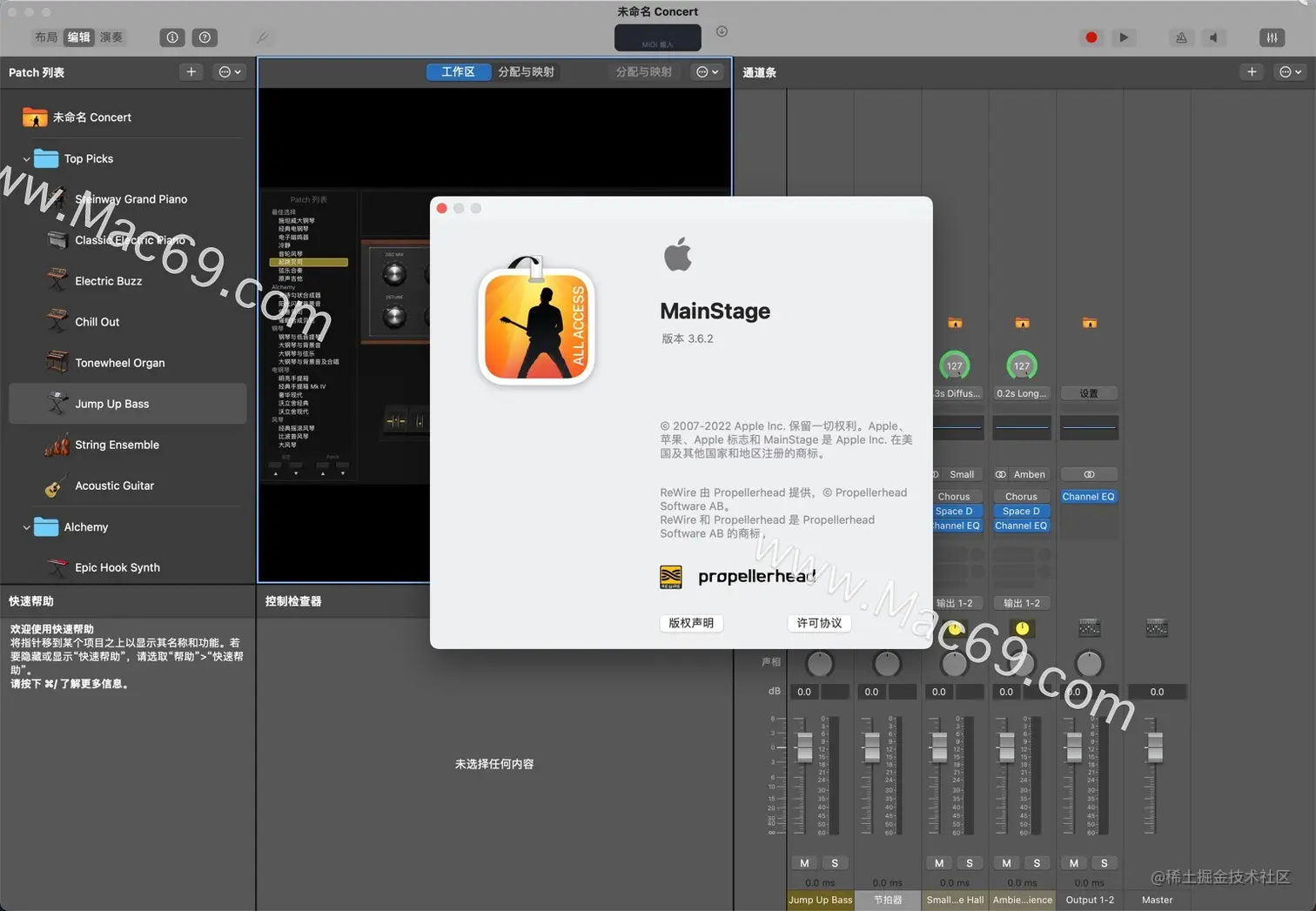Click the 127 send knob above 0.2s Long
This screenshot has width=1316, height=911.
tap(1022, 365)
